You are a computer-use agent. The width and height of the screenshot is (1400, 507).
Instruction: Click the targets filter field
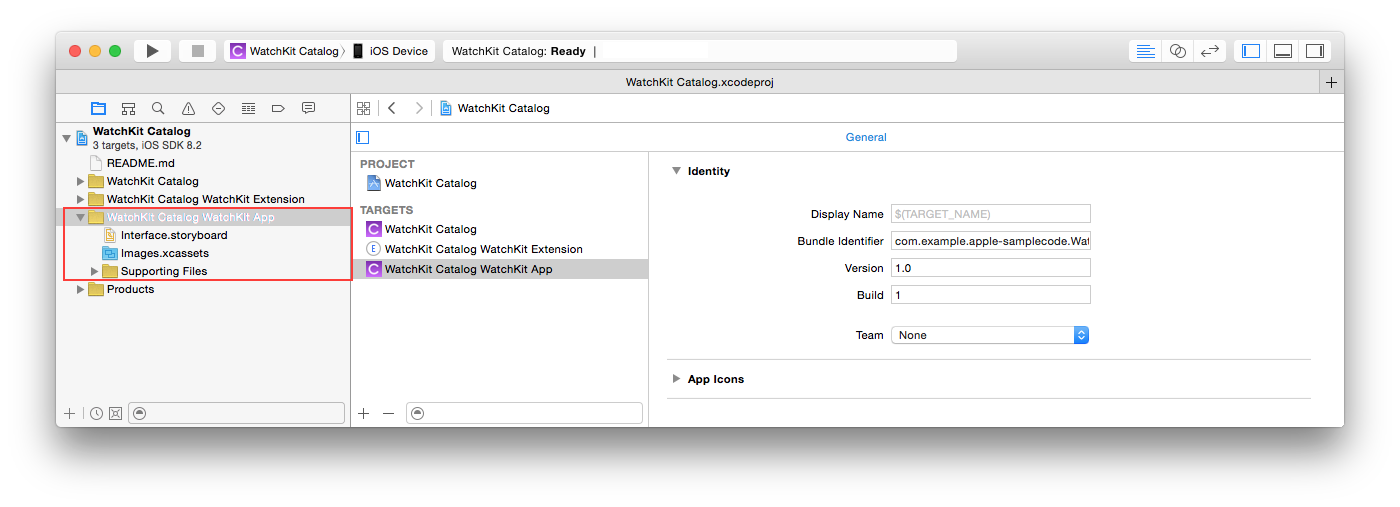524,413
